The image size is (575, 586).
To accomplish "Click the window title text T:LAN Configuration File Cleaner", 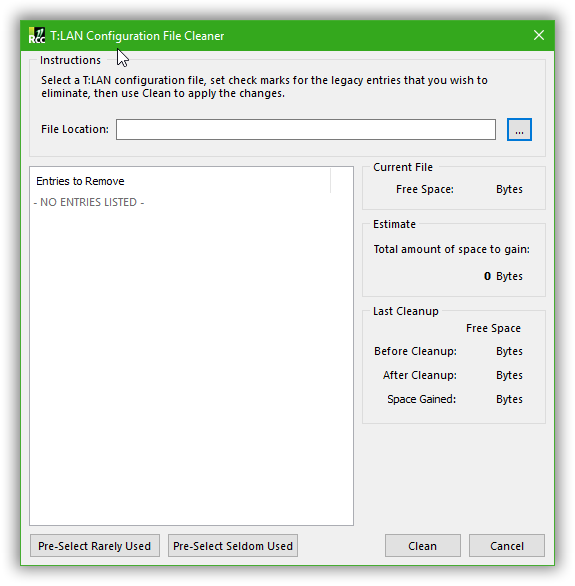I will pyautogui.click(x=137, y=36).
